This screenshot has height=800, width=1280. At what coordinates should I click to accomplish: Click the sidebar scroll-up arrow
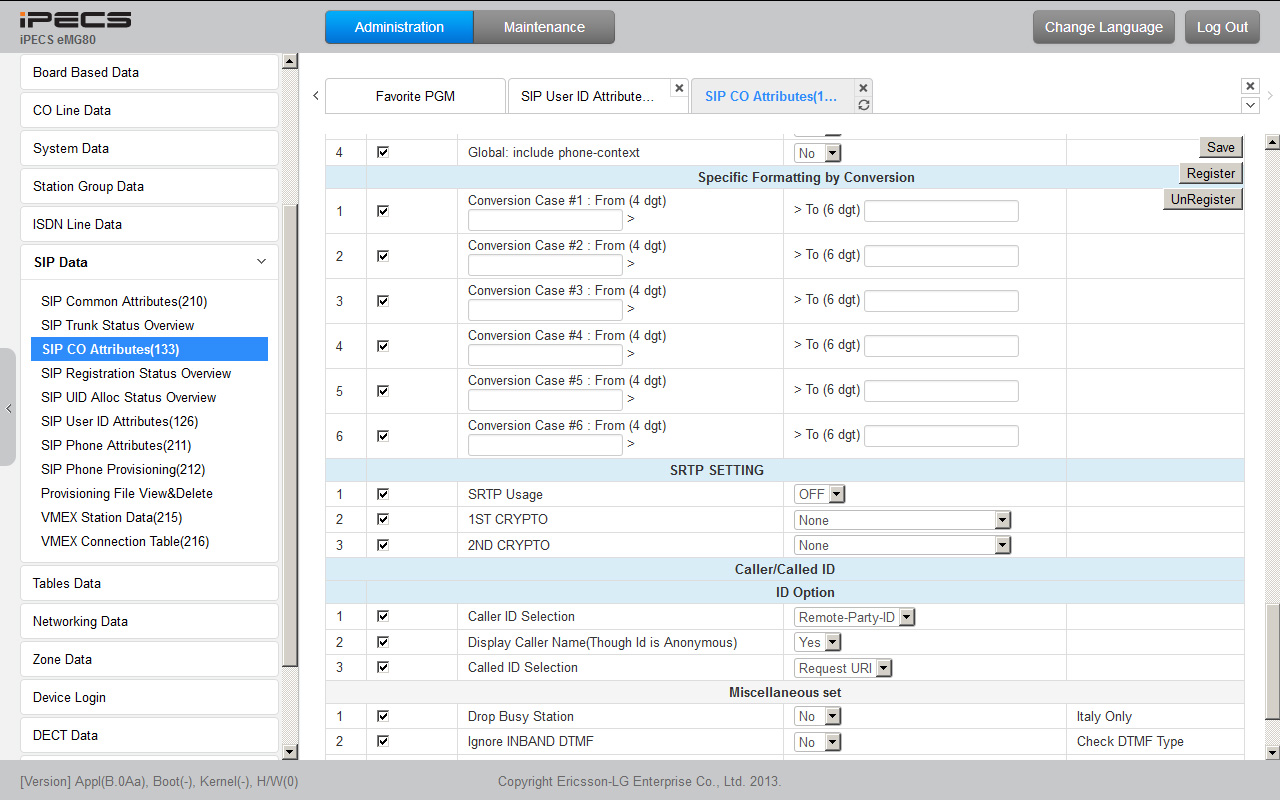tap(290, 62)
